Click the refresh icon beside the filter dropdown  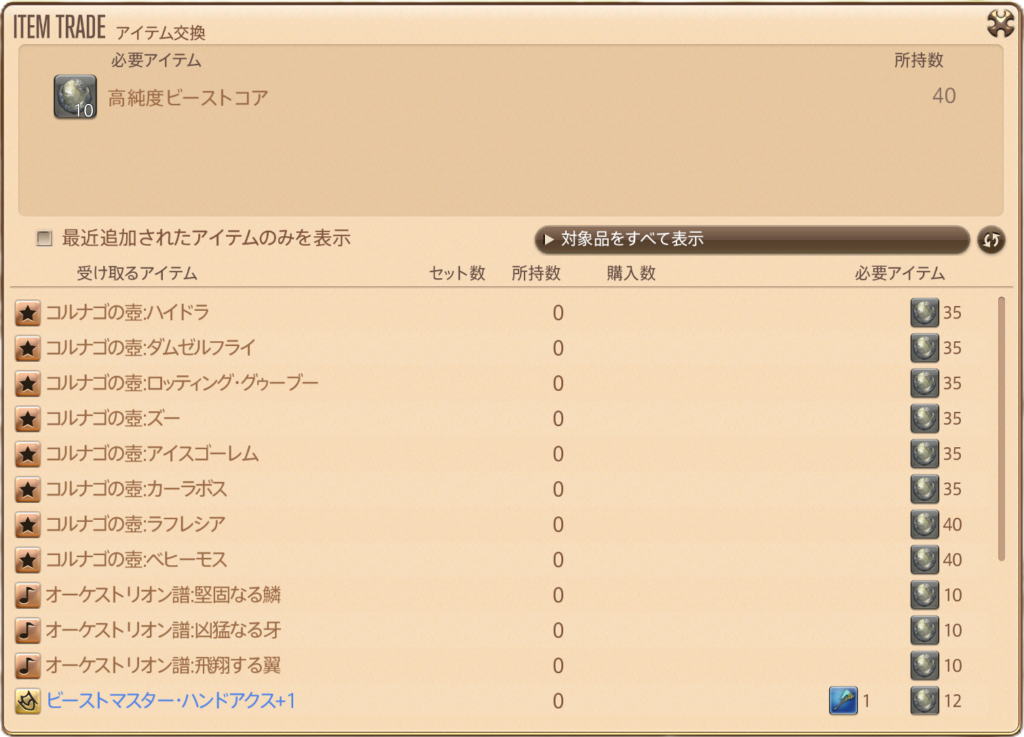point(991,240)
